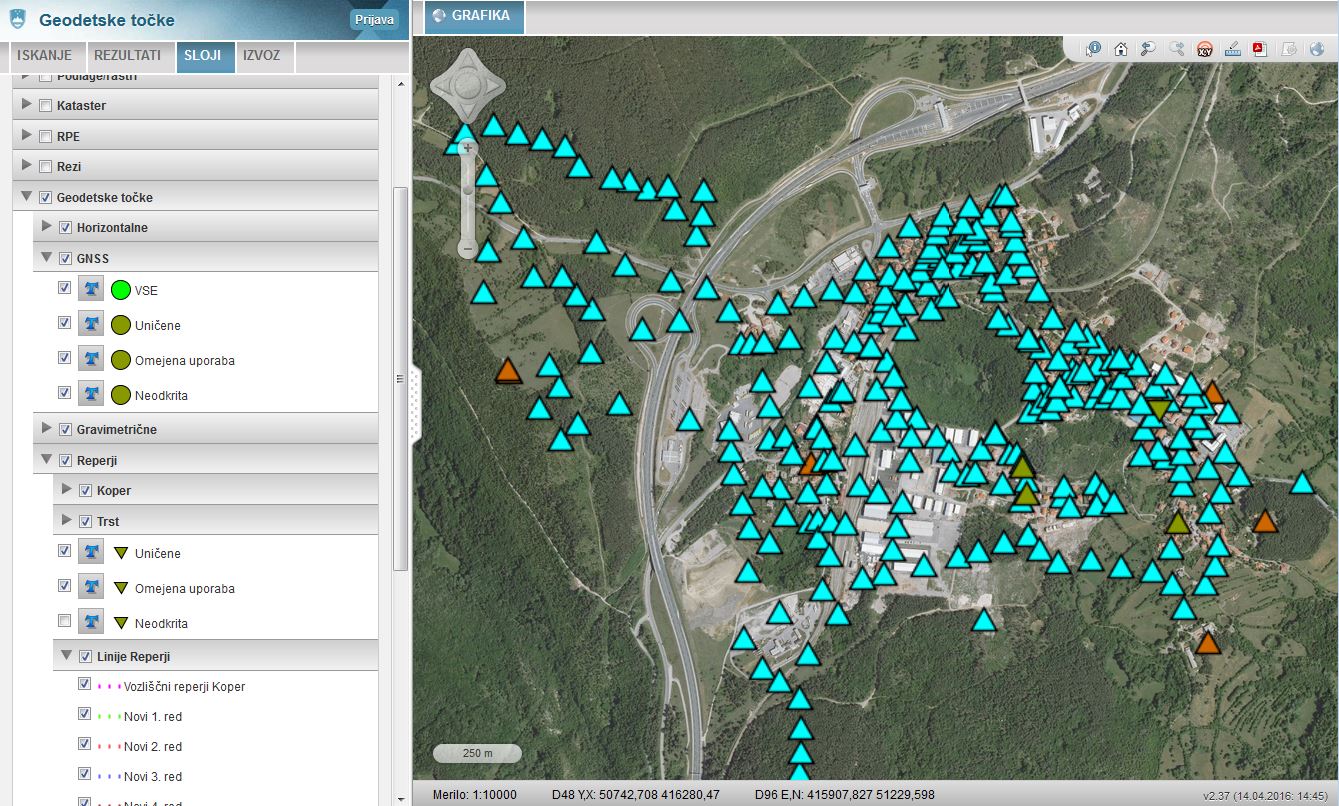Zoom in with the plus button
Image resolution: width=1339 pixels, height=806 pixels.
point(467,149)
